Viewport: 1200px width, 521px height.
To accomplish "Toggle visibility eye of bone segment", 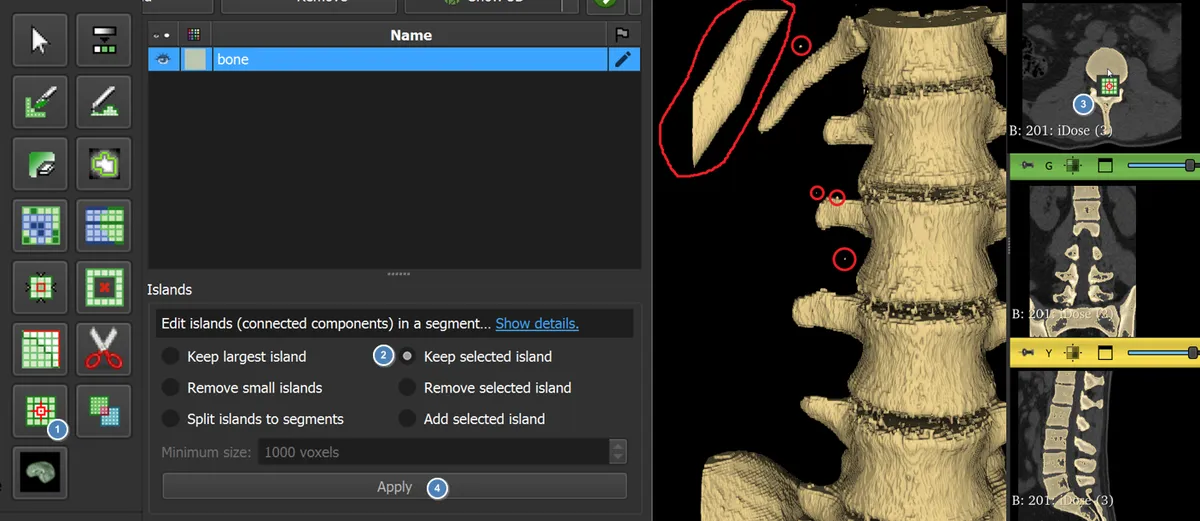I will [x=163, y=59].
